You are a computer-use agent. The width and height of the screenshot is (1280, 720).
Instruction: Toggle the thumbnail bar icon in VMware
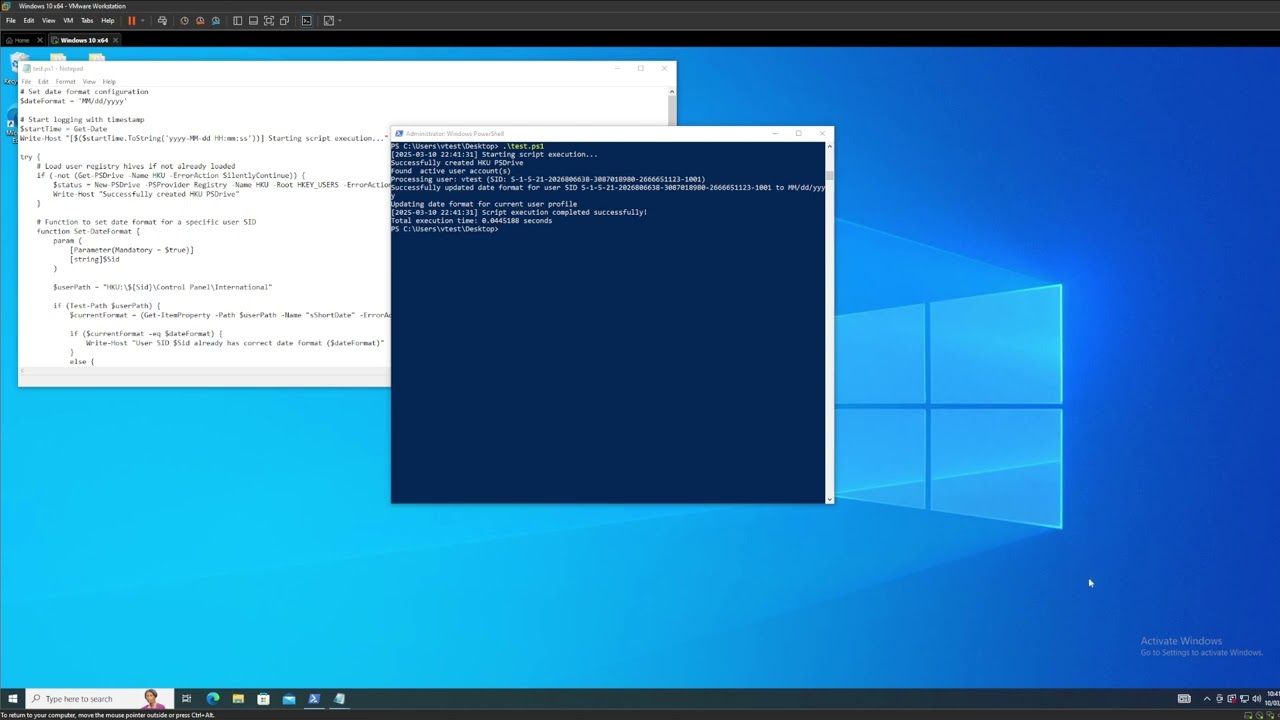coord(253,20)
